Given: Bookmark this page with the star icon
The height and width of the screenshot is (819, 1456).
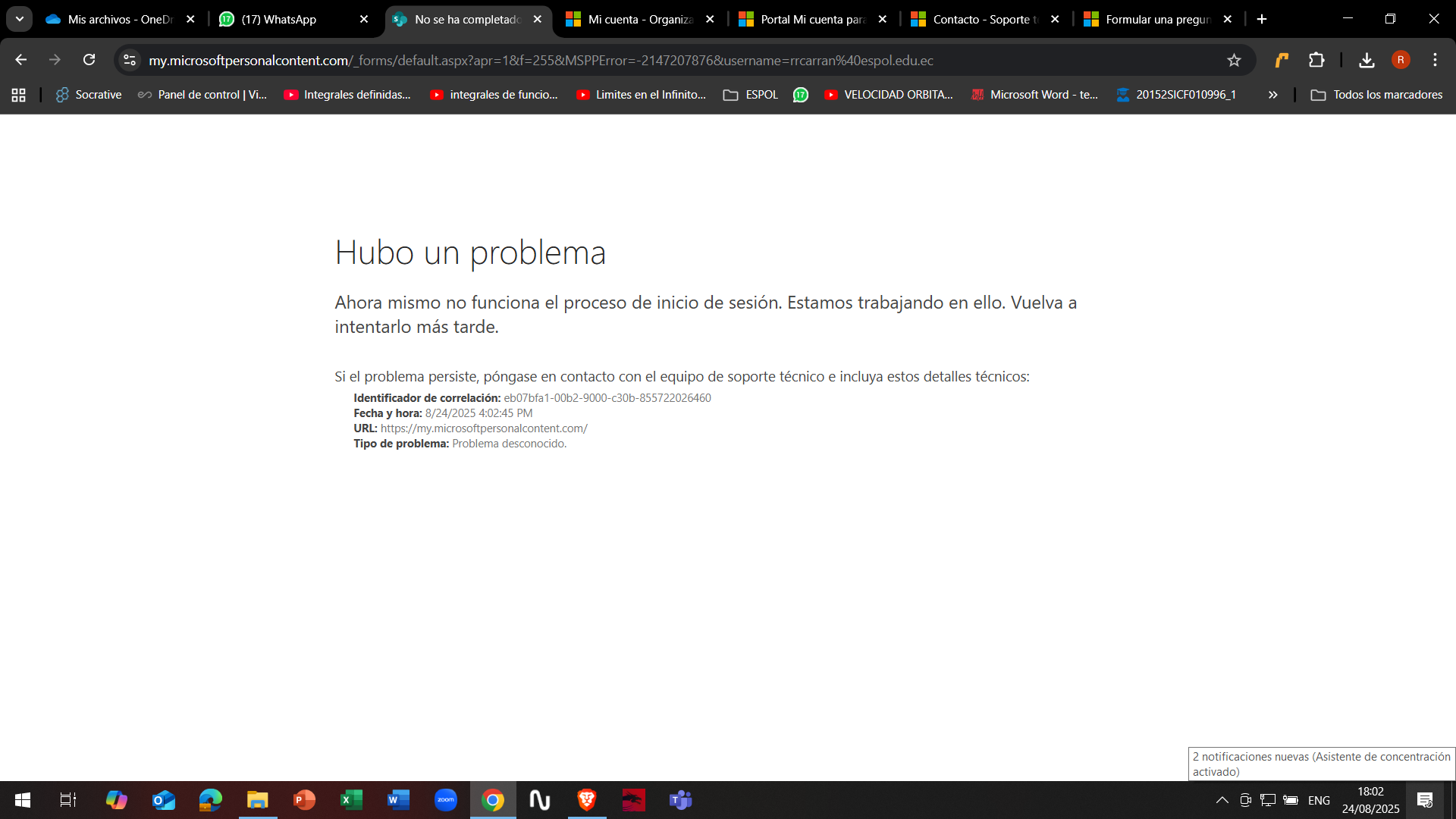Looking at the screenshot, I should [x=1234, y=60].
